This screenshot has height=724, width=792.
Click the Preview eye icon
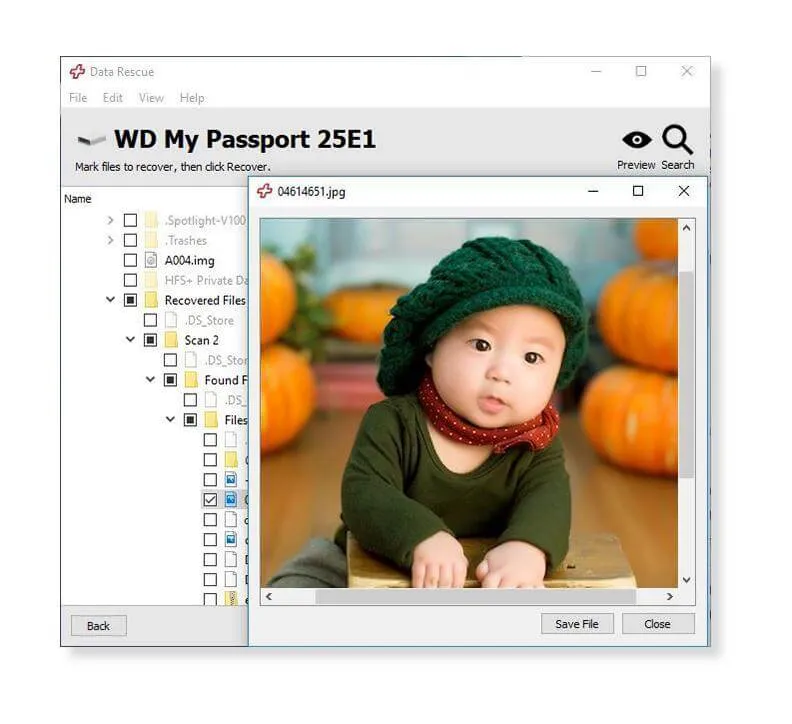pyautogui.click(x=636, y=140)
